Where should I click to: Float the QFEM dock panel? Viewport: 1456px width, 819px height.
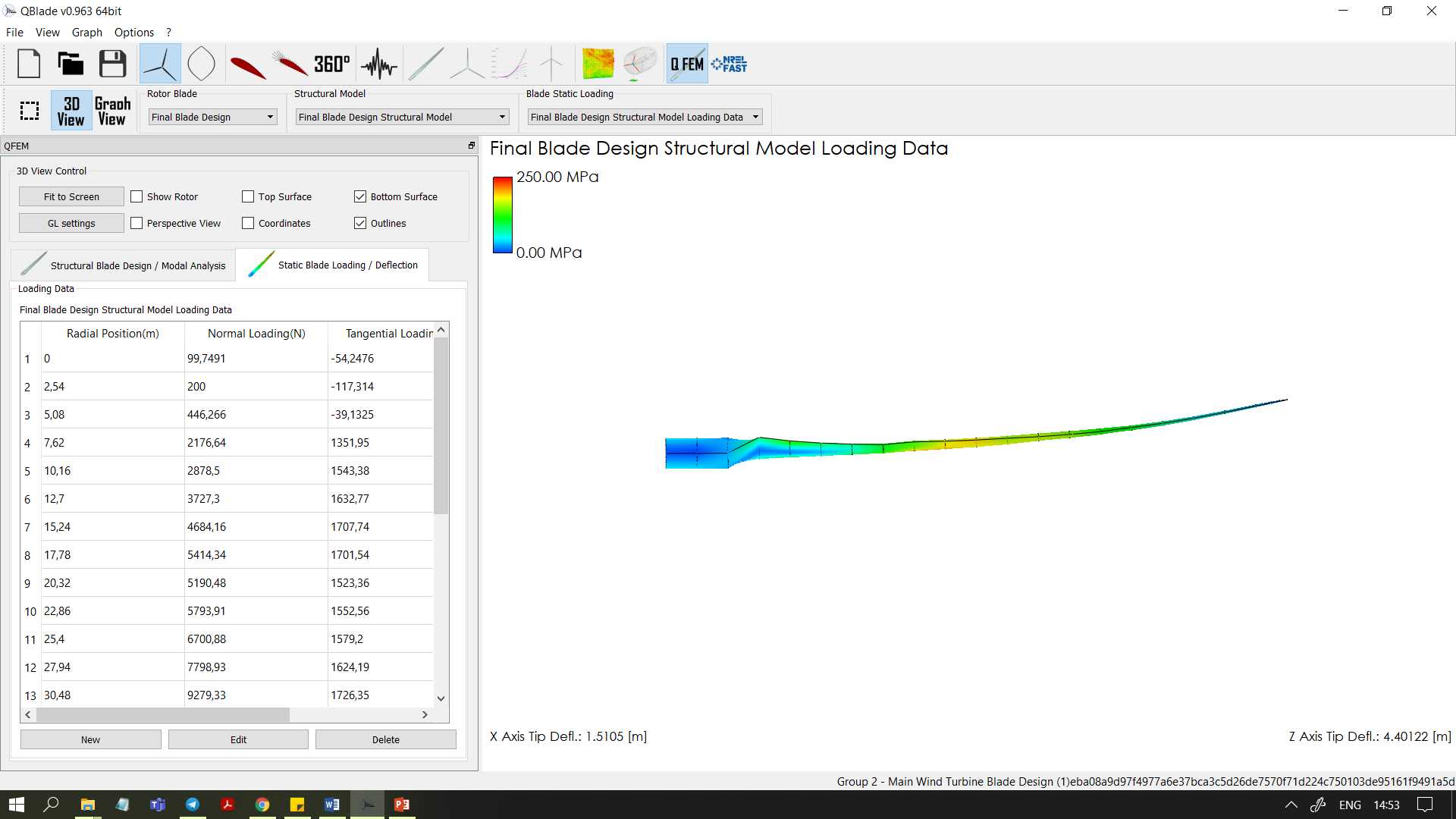point(471,146)
